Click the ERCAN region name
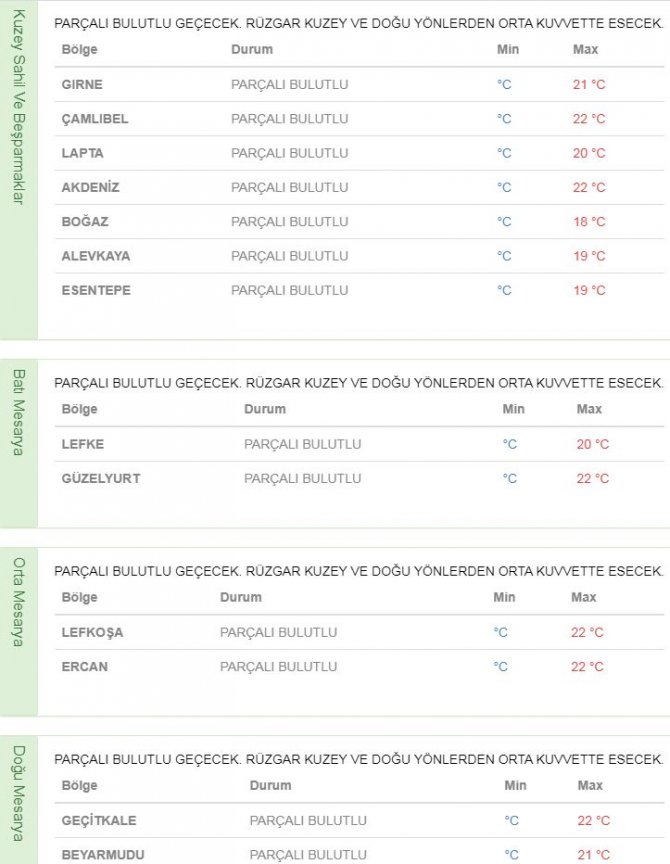The image size is (670, 864). click(x=85, y=666)
